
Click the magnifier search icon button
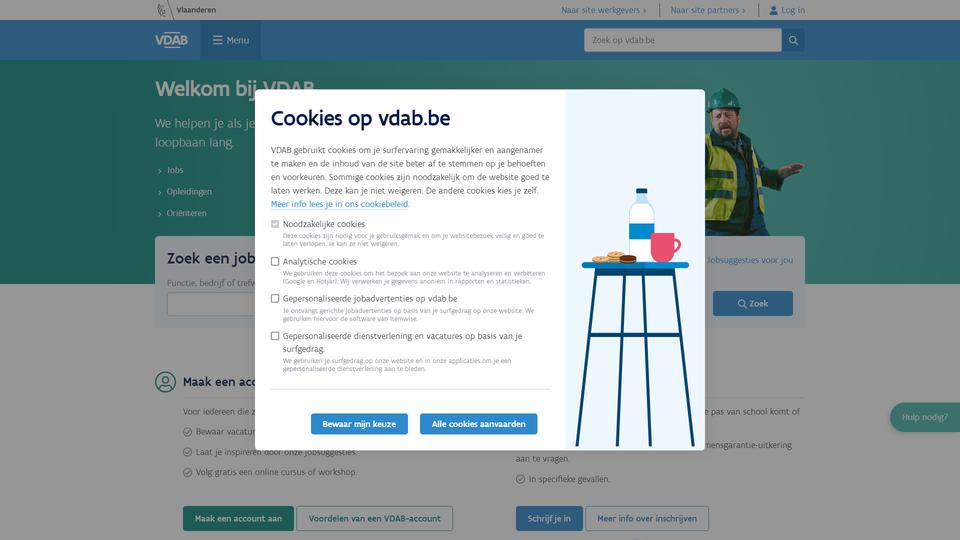(793, 40)
